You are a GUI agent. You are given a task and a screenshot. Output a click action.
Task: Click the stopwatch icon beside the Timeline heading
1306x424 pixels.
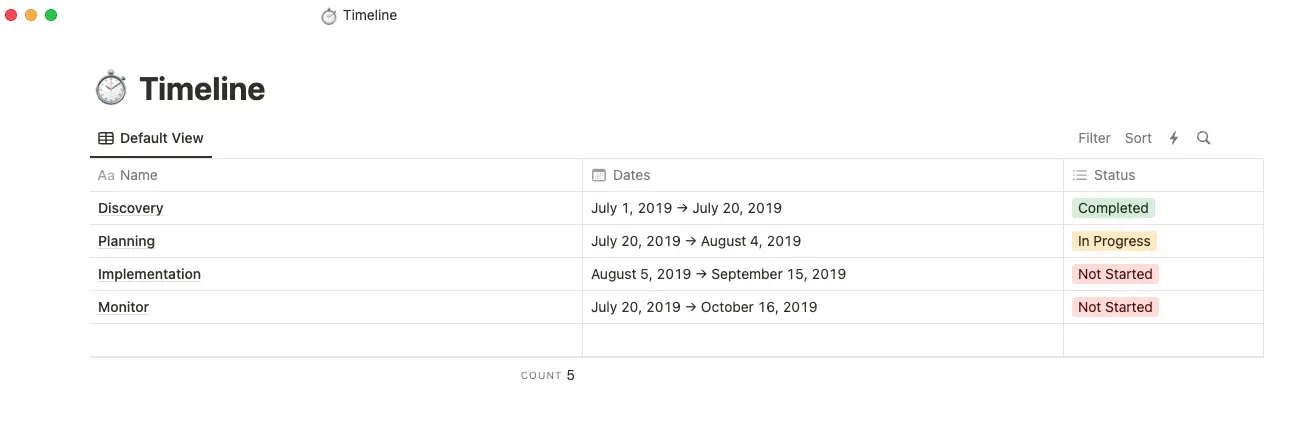111,89
